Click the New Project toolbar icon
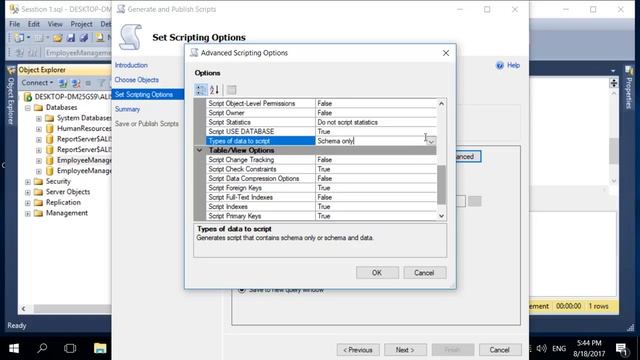 click(x=19, y=38)
